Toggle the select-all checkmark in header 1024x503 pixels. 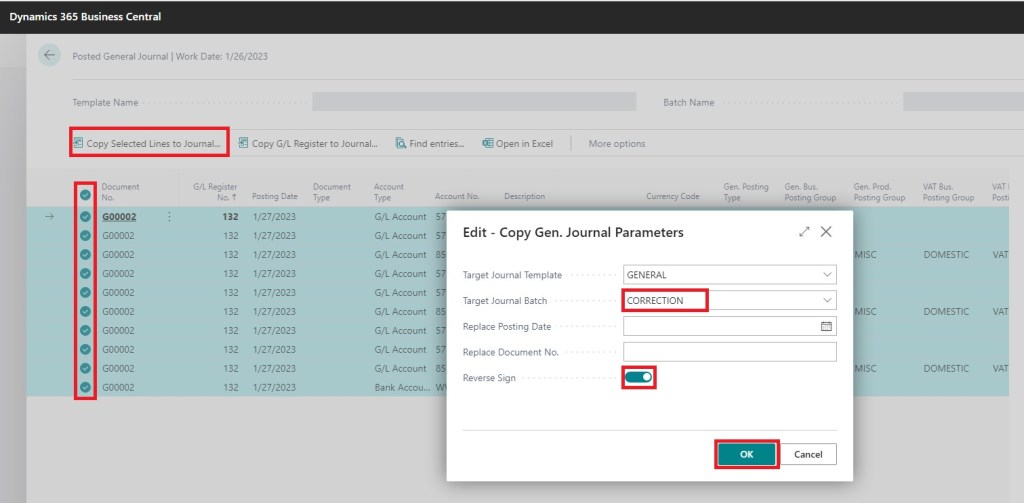click(85, 195)
